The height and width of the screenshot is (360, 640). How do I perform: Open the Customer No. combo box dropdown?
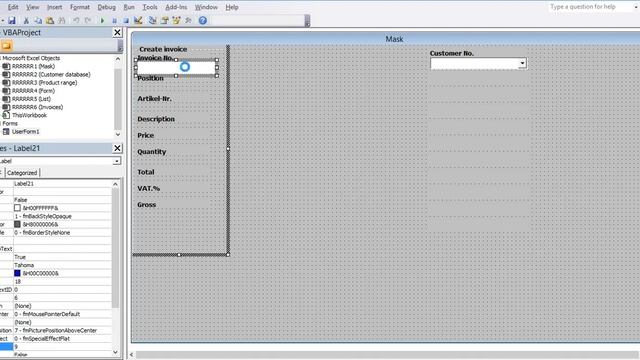[522, 63]
